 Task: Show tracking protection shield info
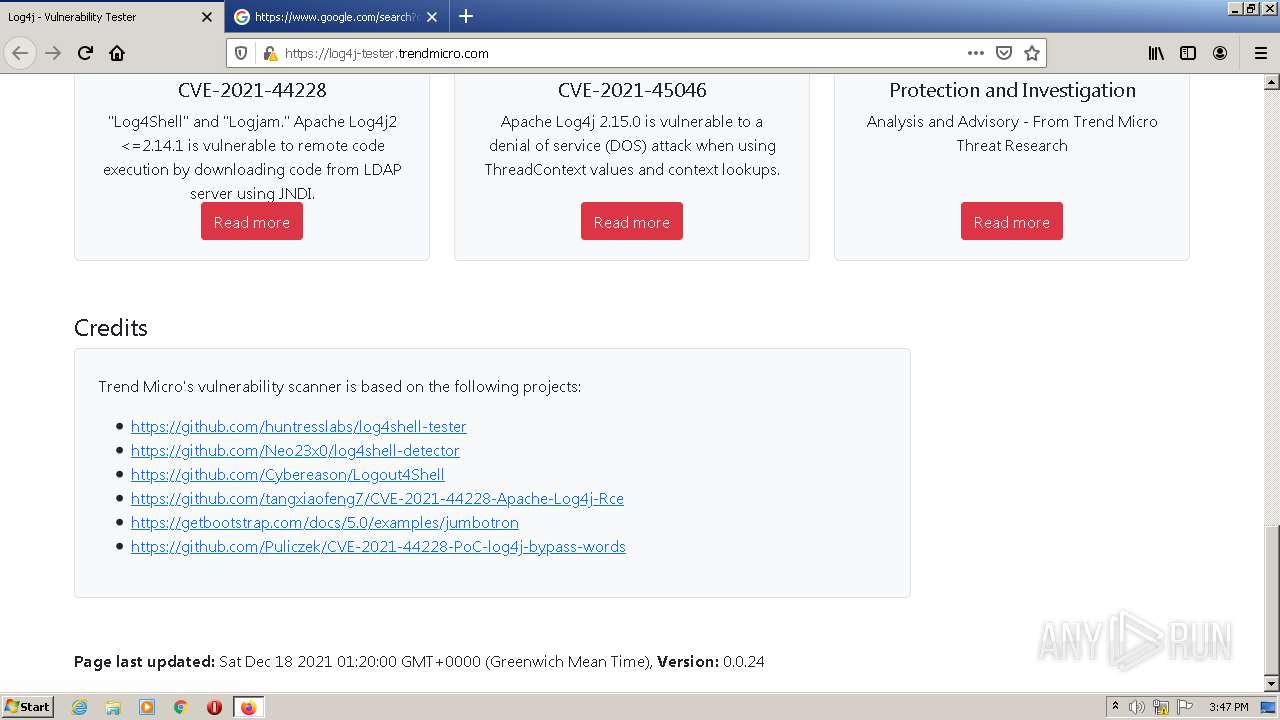(241, 53)
